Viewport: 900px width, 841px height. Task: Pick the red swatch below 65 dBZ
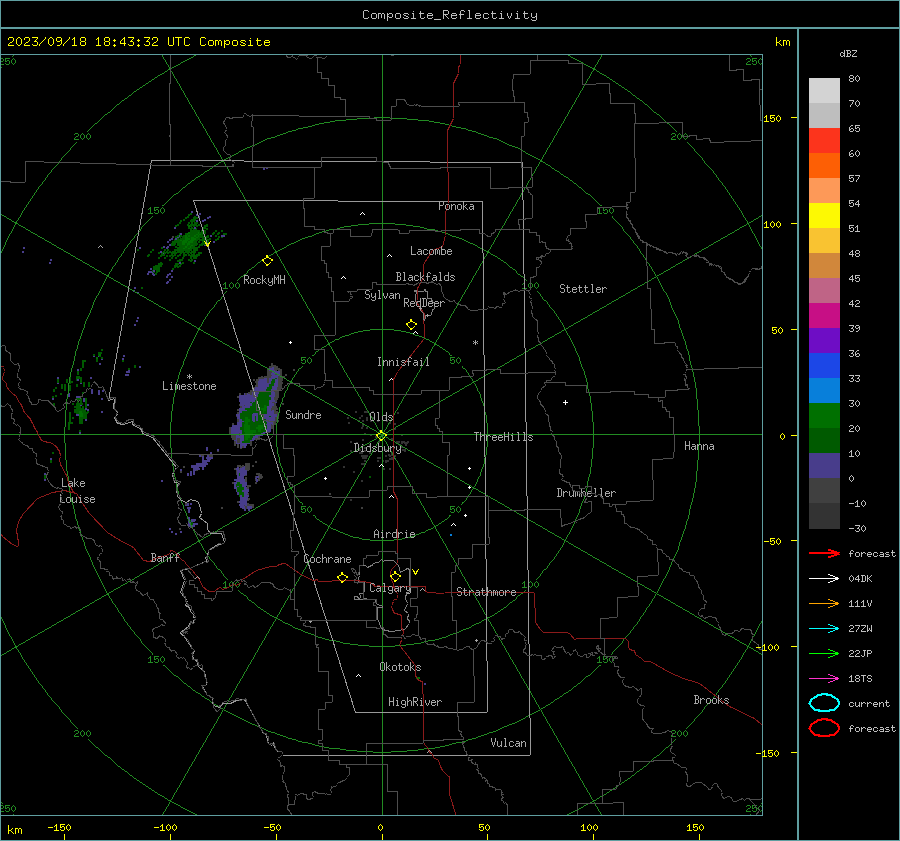824,141
